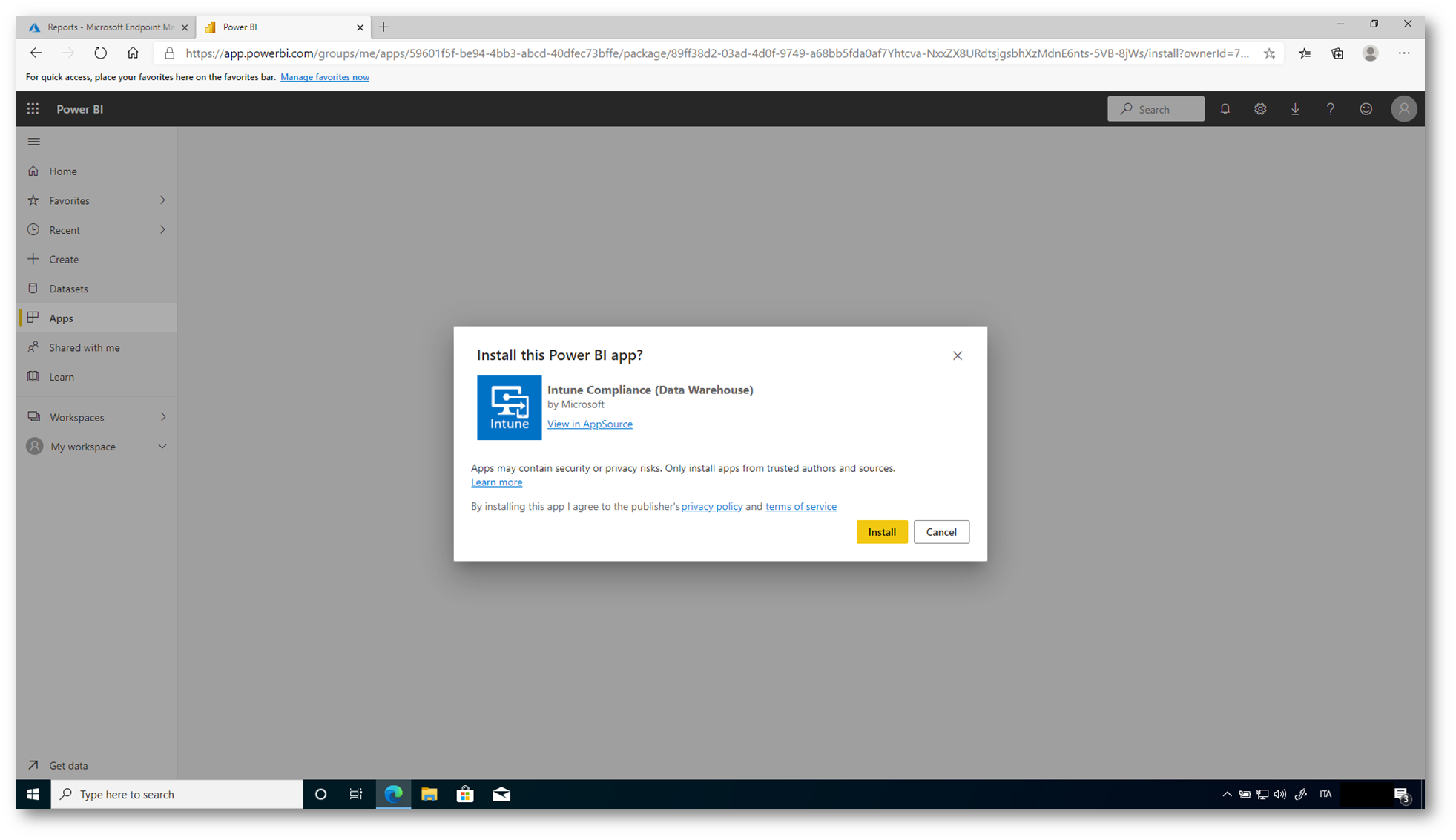Expand the My workspace dropdown chevron
The image size is (1456, 840).
pos(162,447)
